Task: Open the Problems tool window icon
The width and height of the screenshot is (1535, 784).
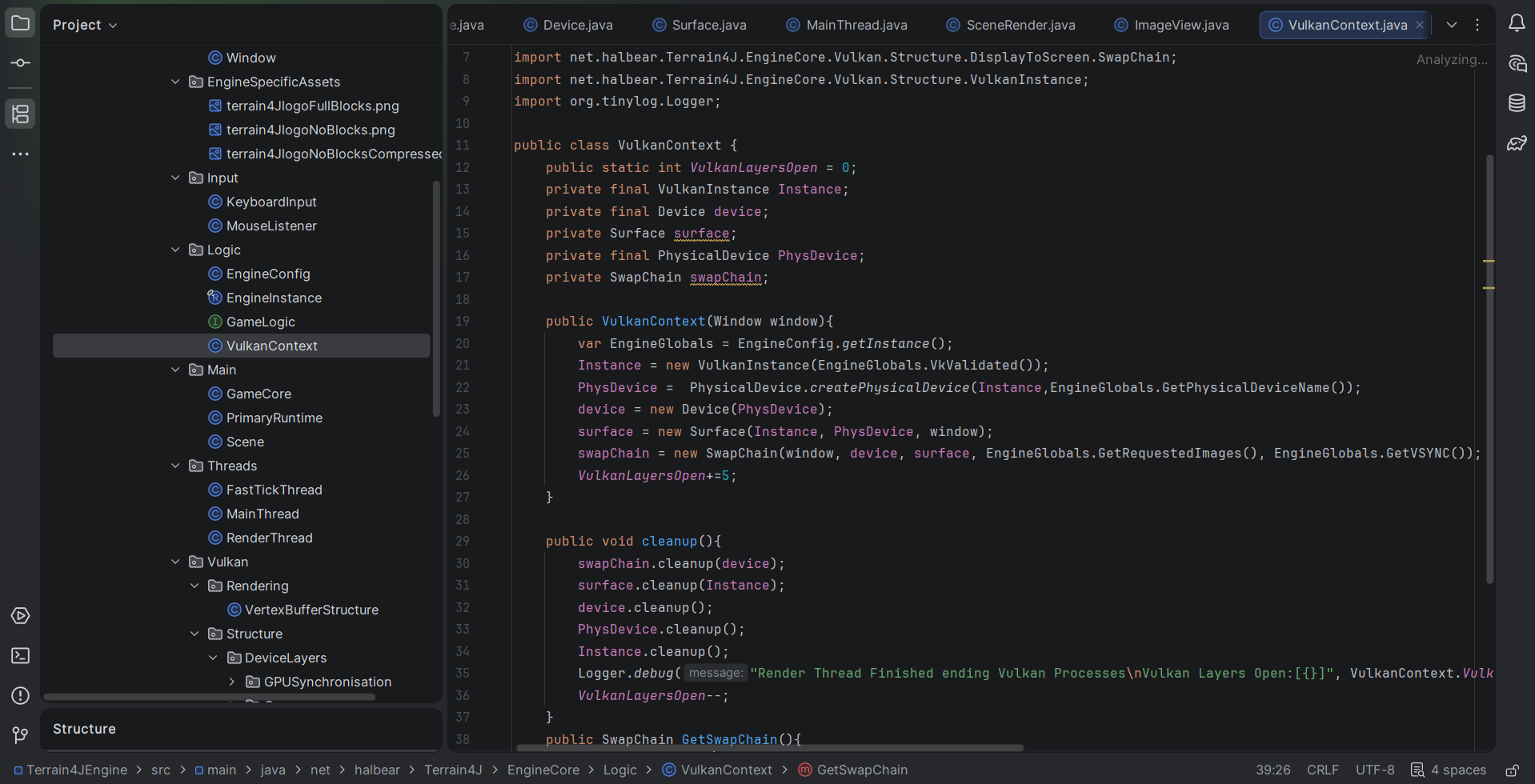Action: coord(20,696)
